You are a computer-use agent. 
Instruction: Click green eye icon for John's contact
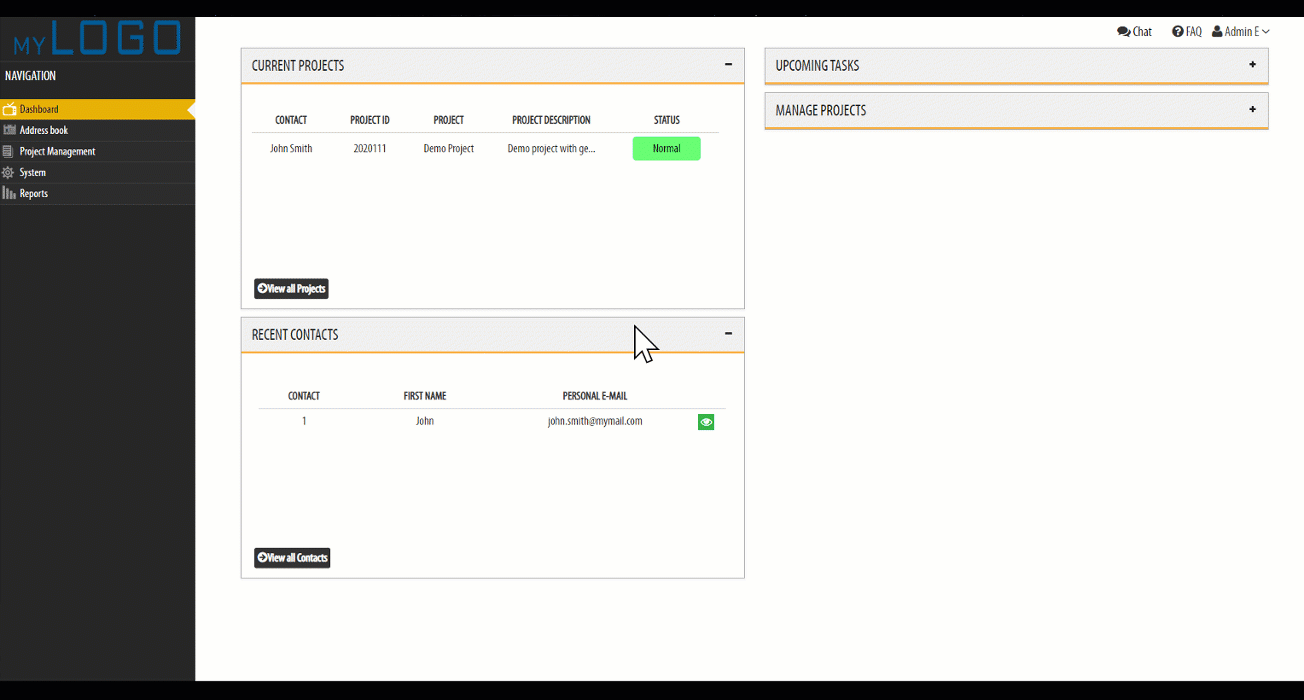[706, 422]
